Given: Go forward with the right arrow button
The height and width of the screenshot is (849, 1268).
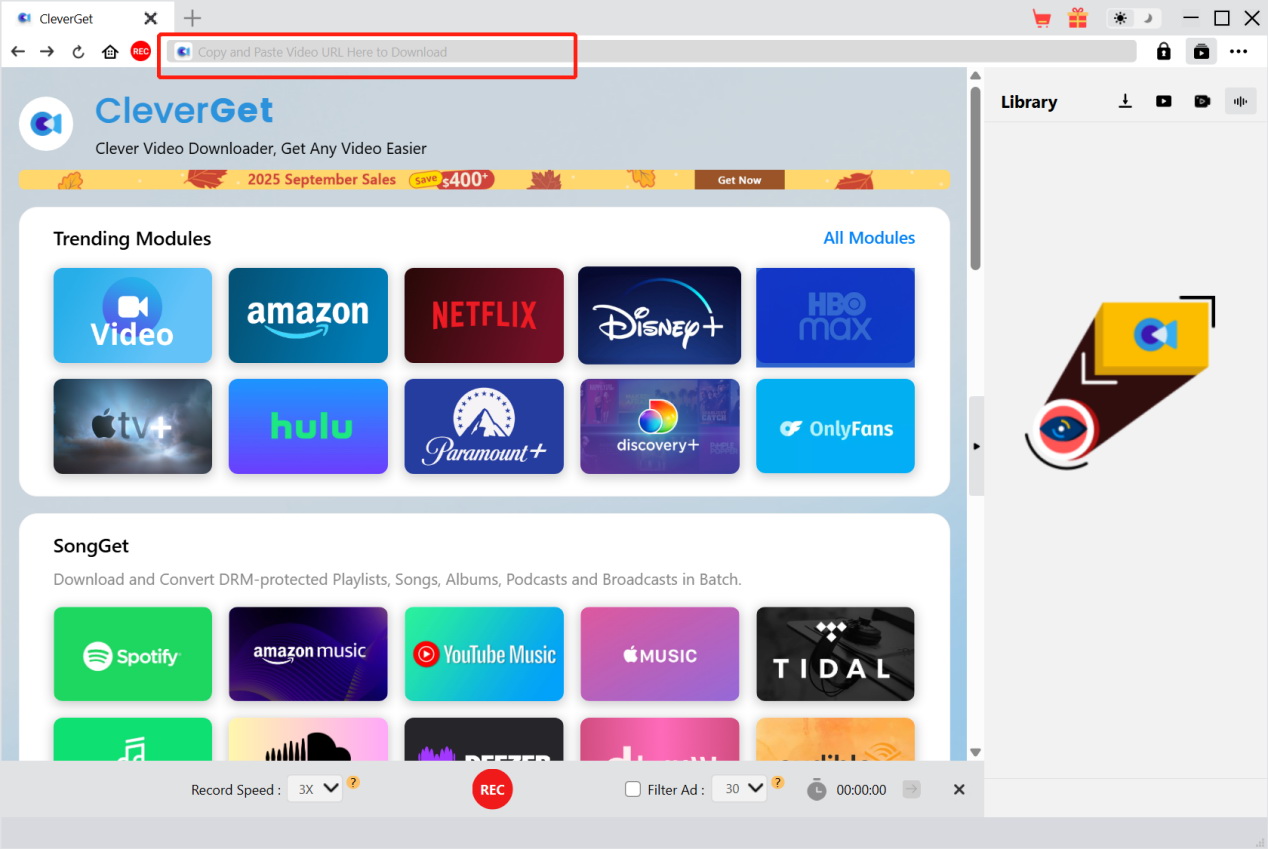Looking at the screenshot, I should point(47,51).
